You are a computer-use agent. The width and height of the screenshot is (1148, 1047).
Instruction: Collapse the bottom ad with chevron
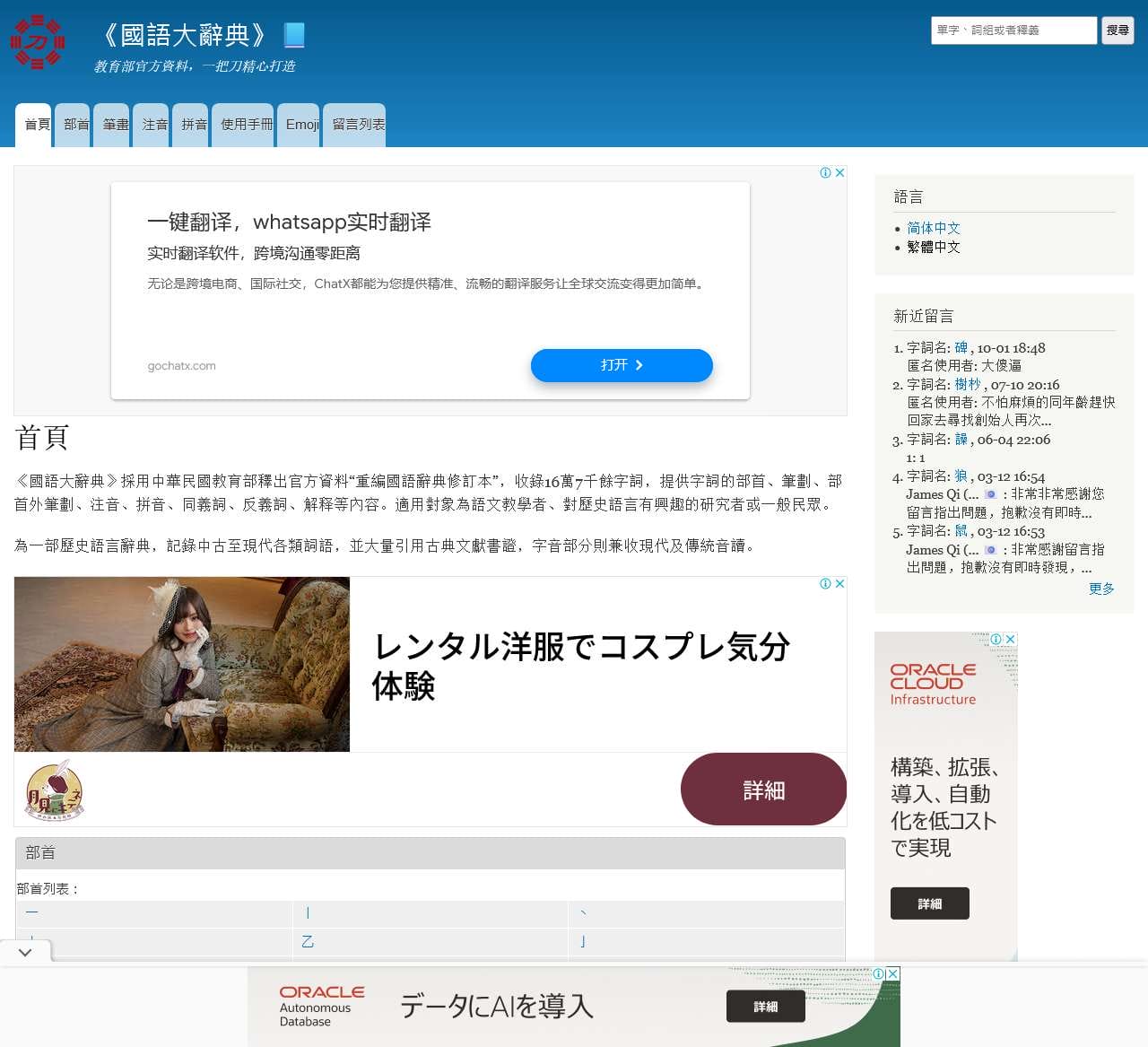click(x=25, y=952)
